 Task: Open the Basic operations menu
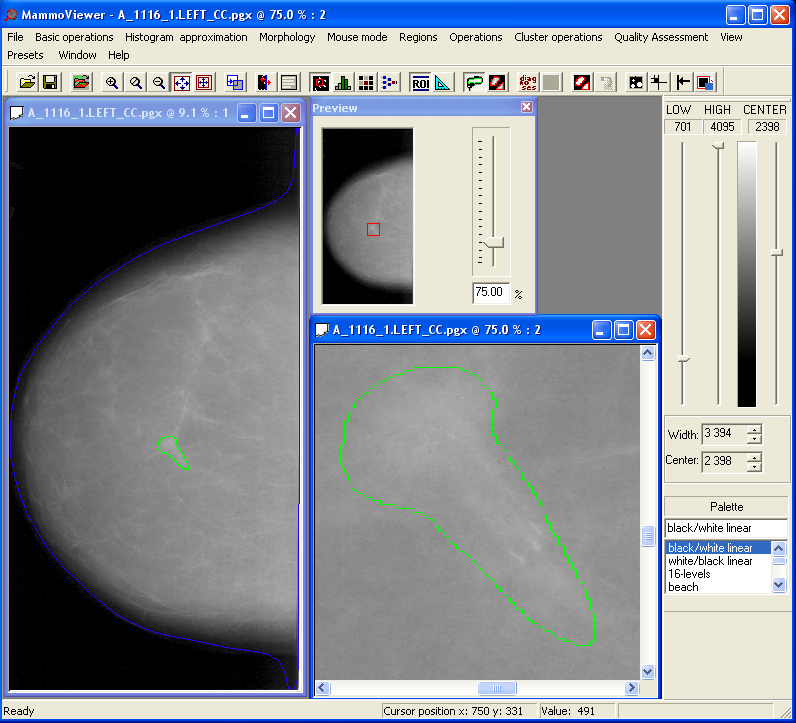point(74,37)
